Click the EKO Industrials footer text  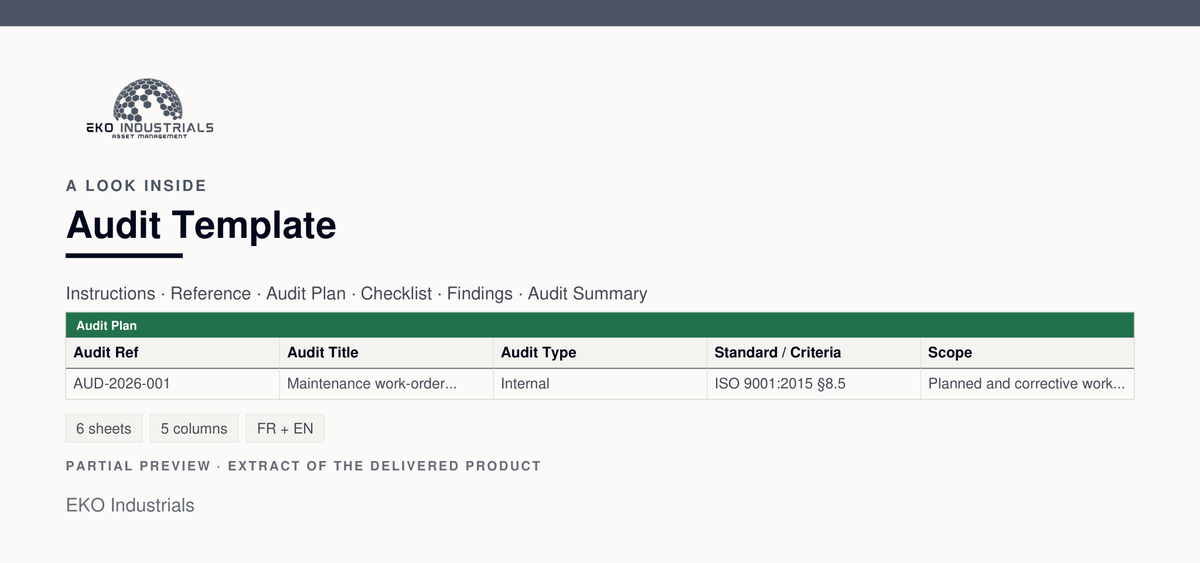point(130,505)
